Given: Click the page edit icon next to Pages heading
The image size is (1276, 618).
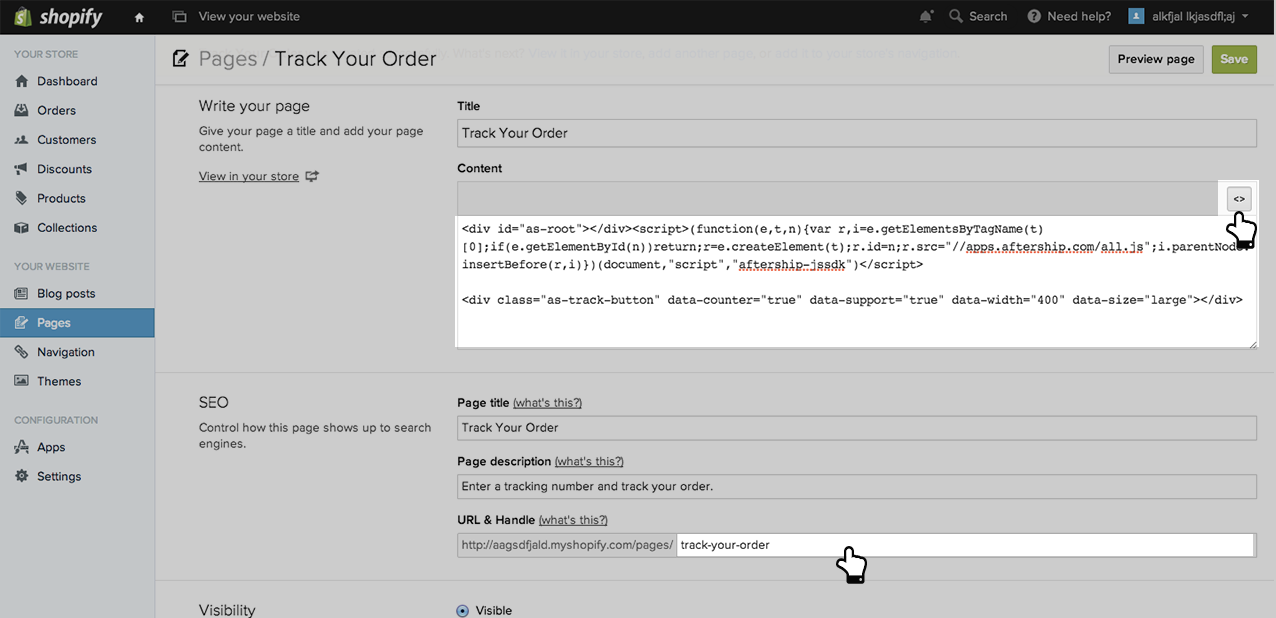Looking at the screenshot, I should pos(181,59).
